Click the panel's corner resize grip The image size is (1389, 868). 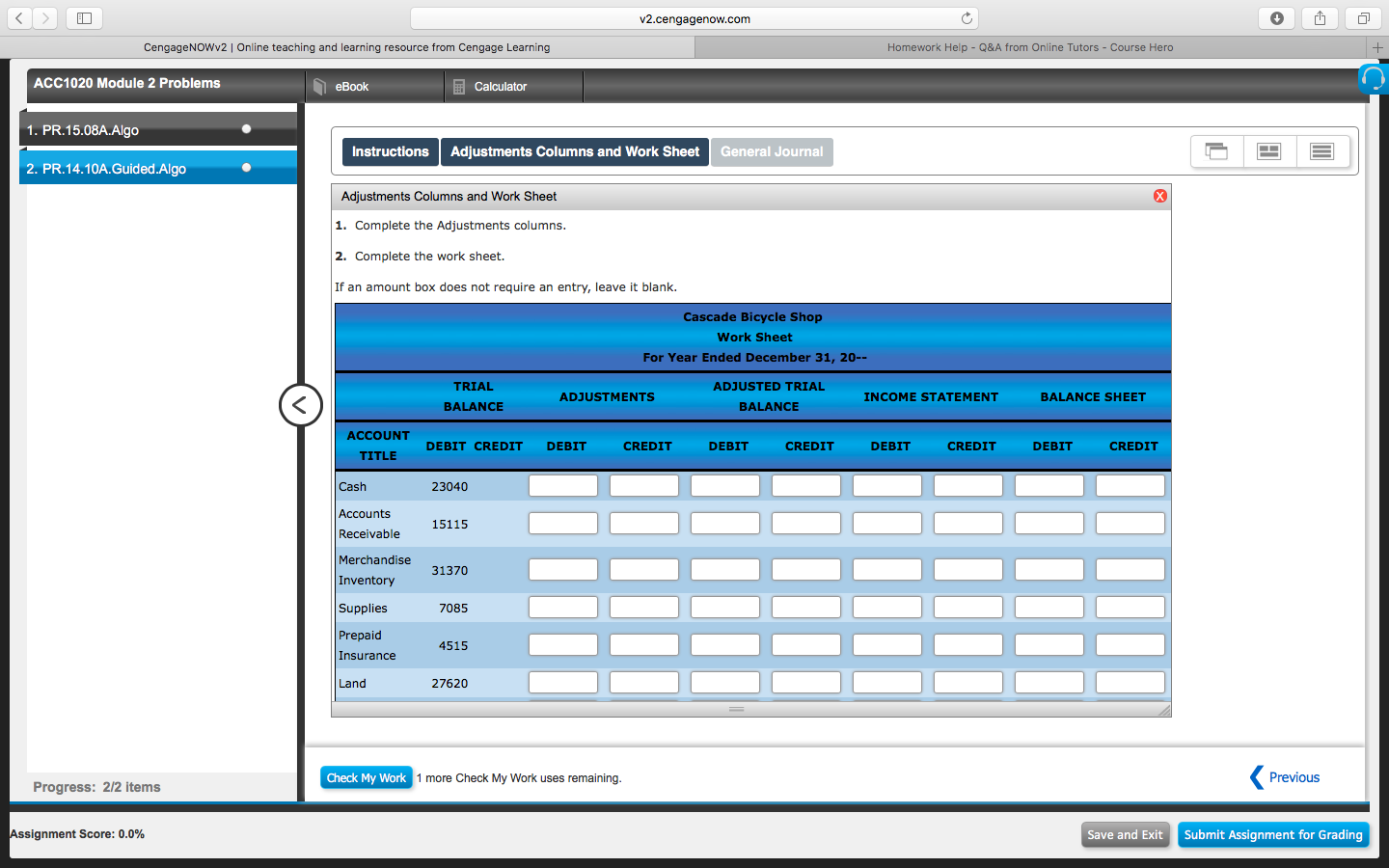(1164, 710)
